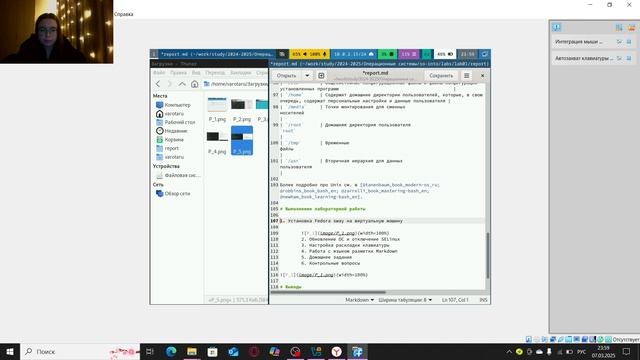Click the IP address network block in the bar

353,54
